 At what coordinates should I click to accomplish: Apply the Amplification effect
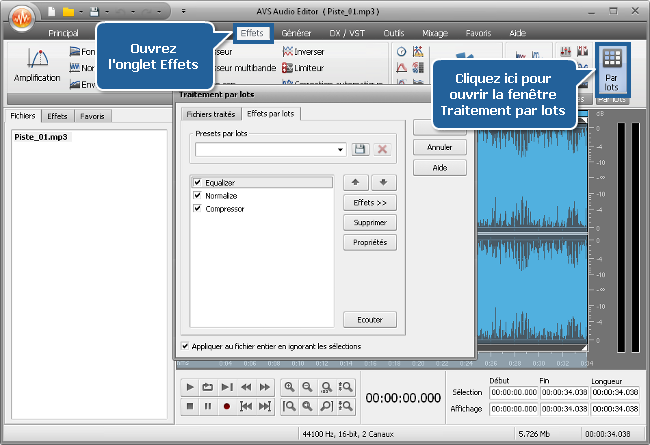coord(37,65)
